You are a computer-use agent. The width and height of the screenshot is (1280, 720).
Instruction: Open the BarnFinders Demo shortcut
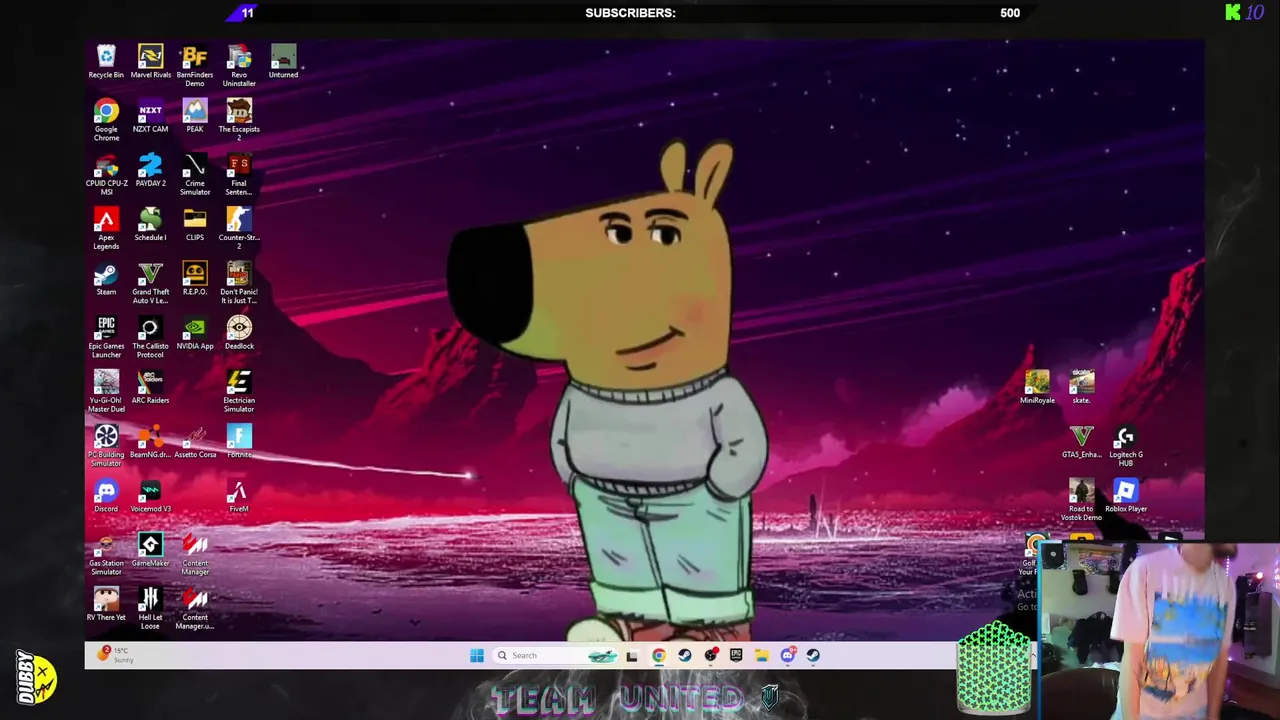(x=195, y=66)
